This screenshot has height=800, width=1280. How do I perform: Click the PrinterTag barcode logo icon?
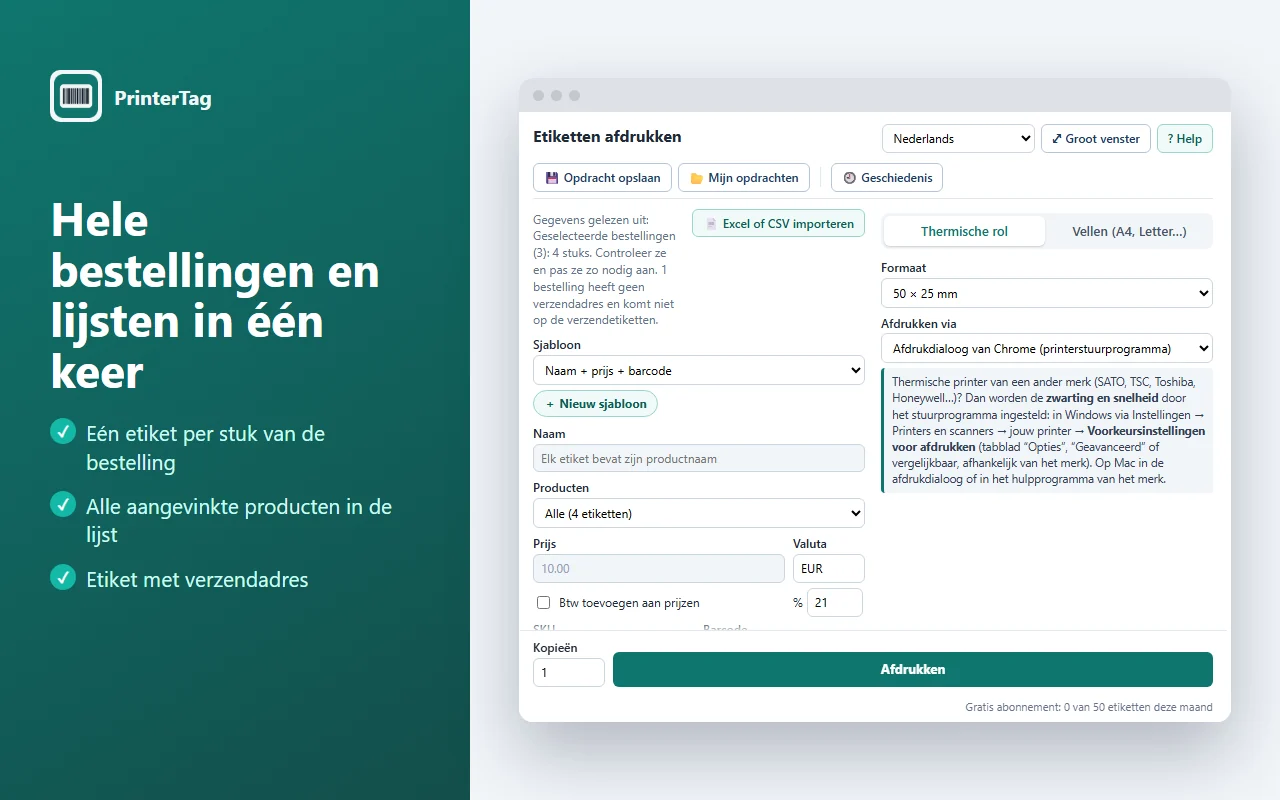point(76,97)
